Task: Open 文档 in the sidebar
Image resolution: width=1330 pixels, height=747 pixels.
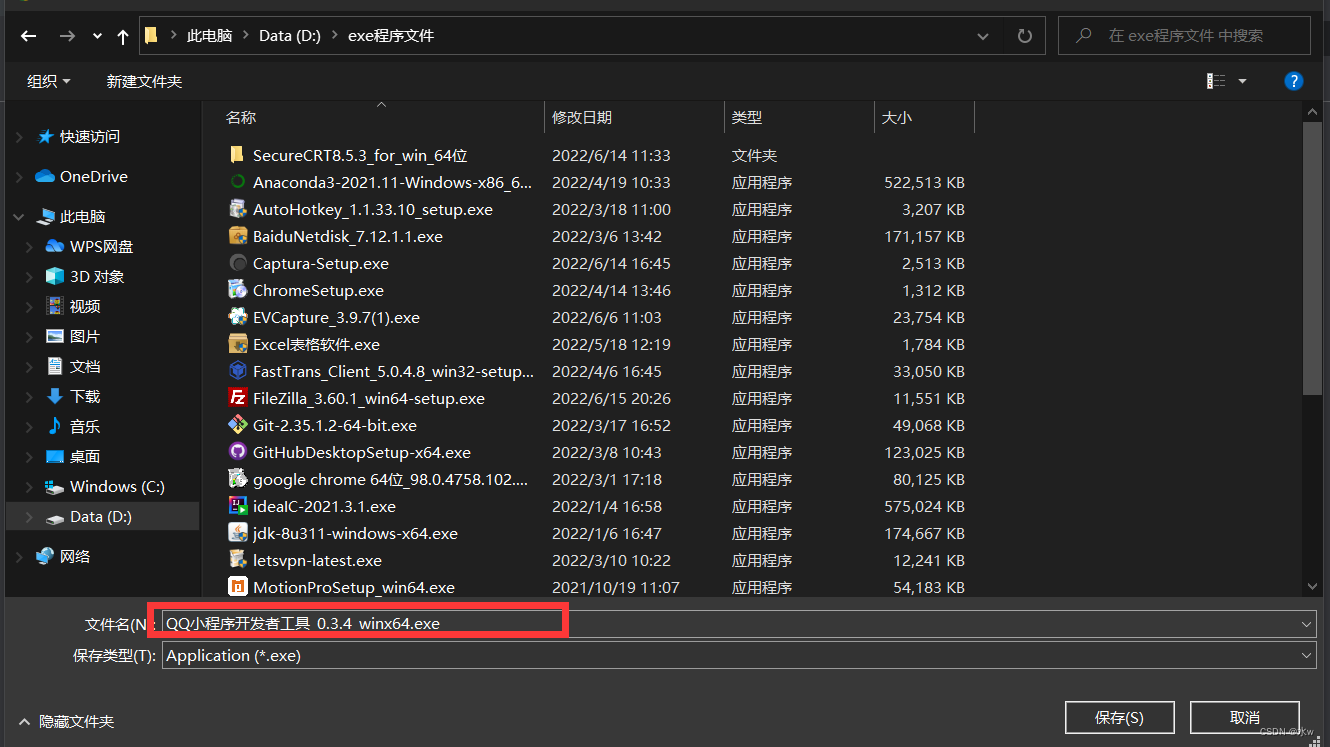Action: coord(85,367)
